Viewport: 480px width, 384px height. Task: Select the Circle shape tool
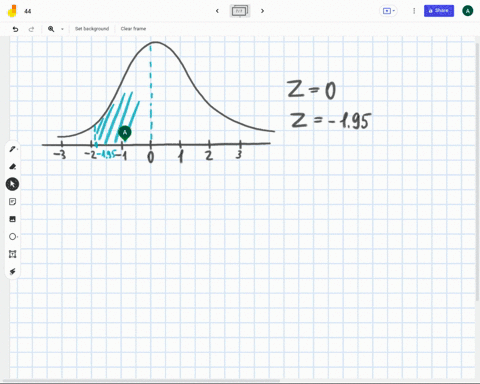tap(12, 237)
